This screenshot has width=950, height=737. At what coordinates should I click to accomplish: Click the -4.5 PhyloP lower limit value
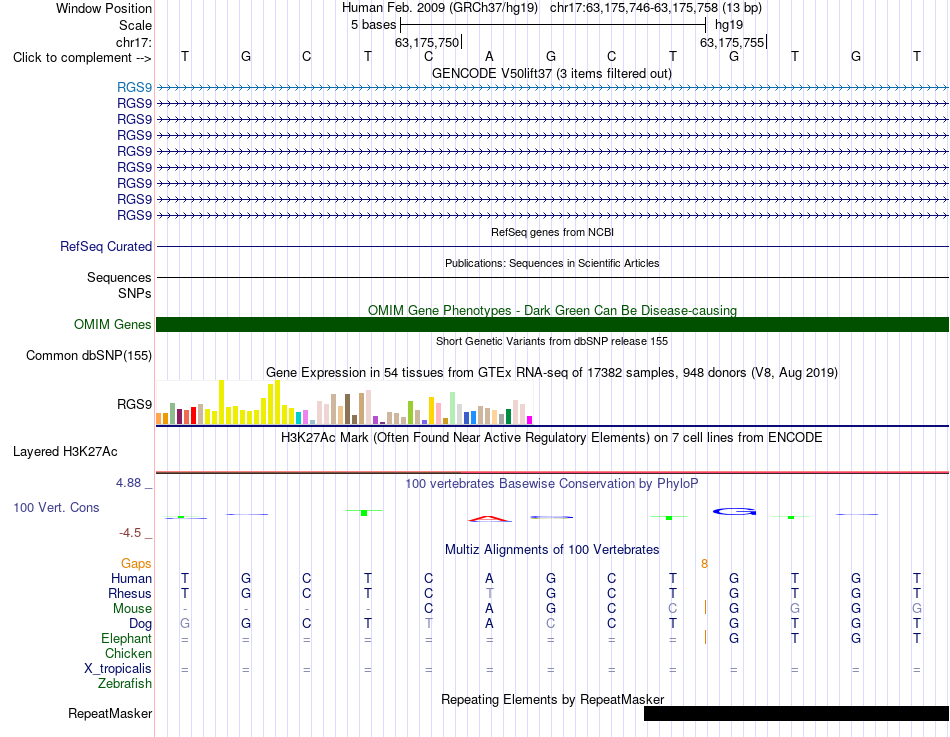pyautogui.click(x=130, y=533)
